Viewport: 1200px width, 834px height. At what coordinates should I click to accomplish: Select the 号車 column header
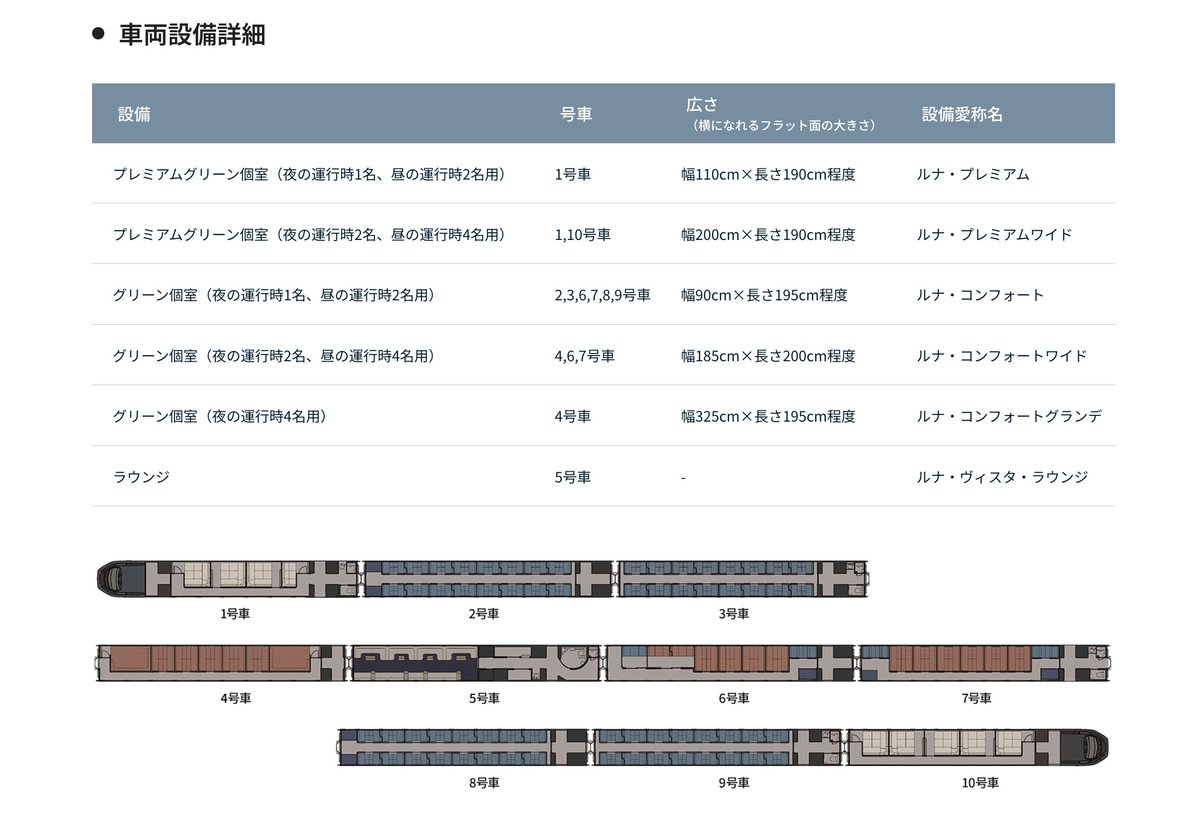click(x=577, y=114)
